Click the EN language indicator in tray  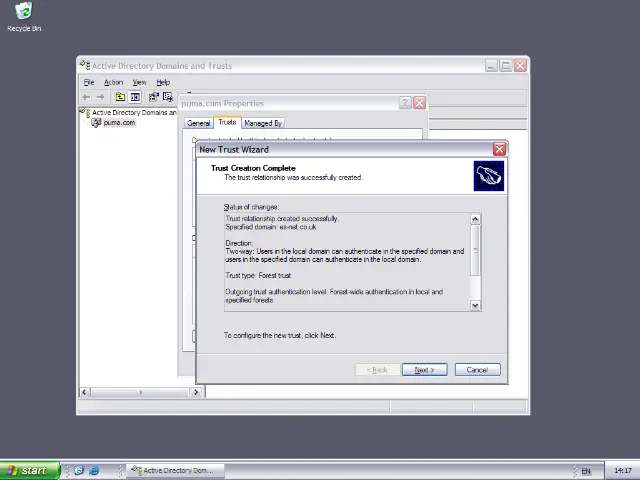586,471
